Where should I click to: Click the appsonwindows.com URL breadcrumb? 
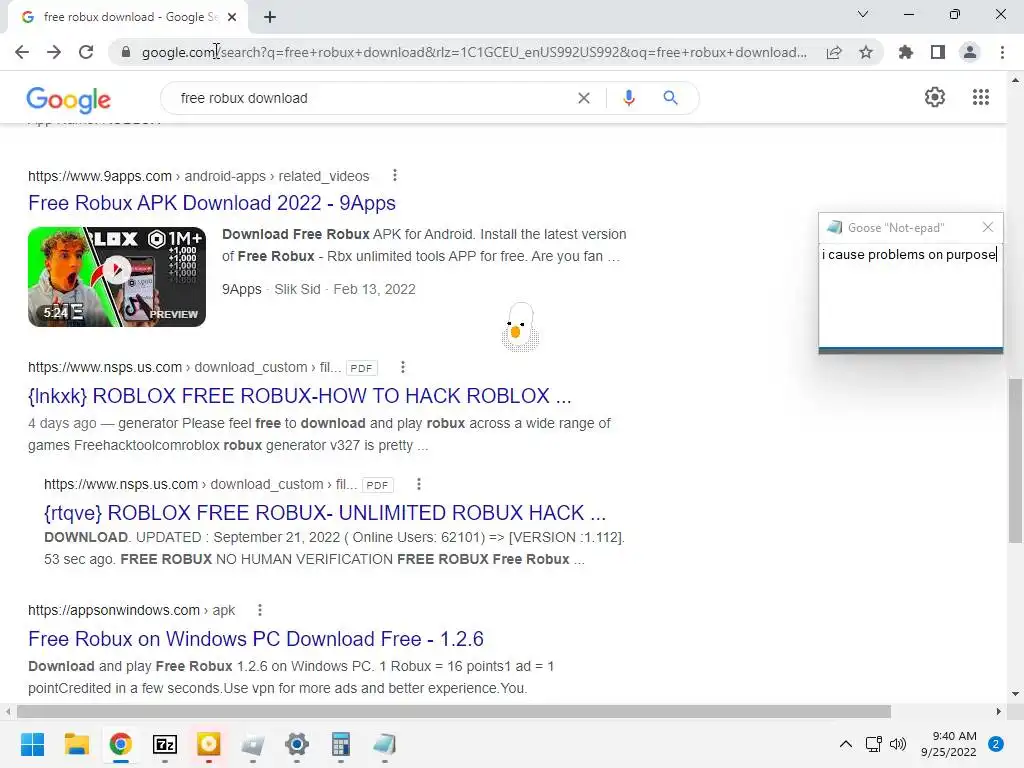pos(131,610)
